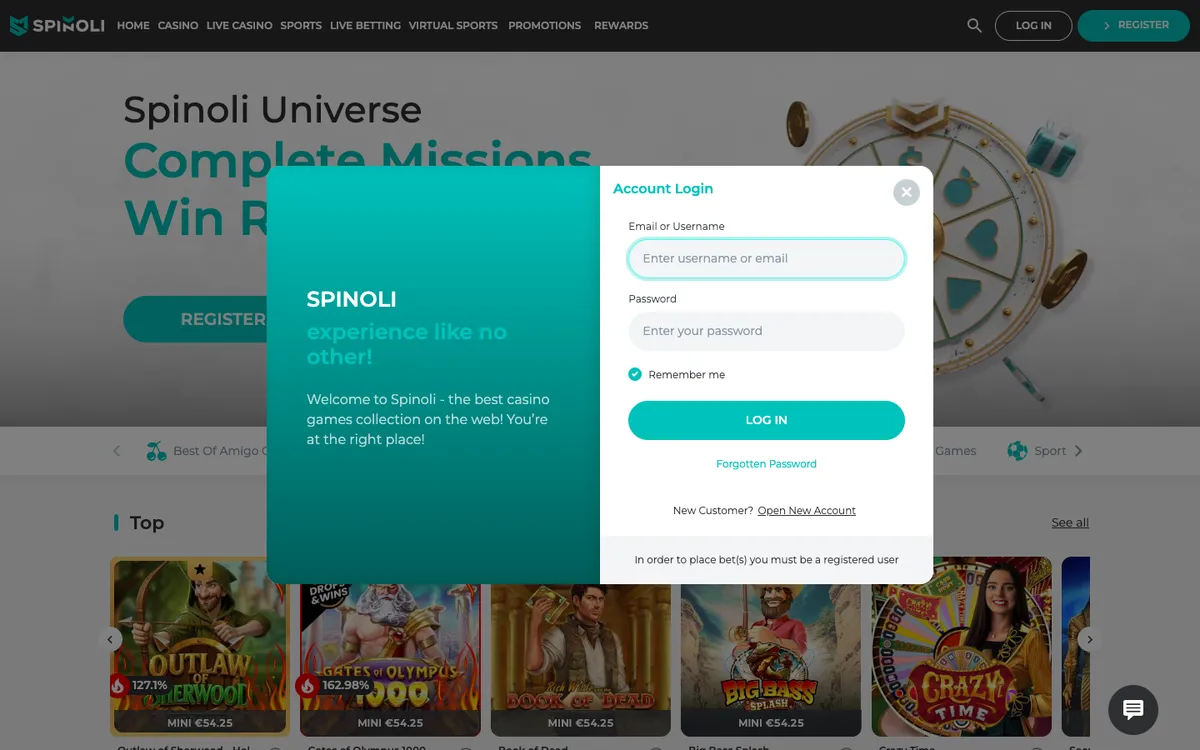Screen dimensions: 1200x750
Task: Click the star badge on Outlaw of Sherwood
Action: [200, 569]
